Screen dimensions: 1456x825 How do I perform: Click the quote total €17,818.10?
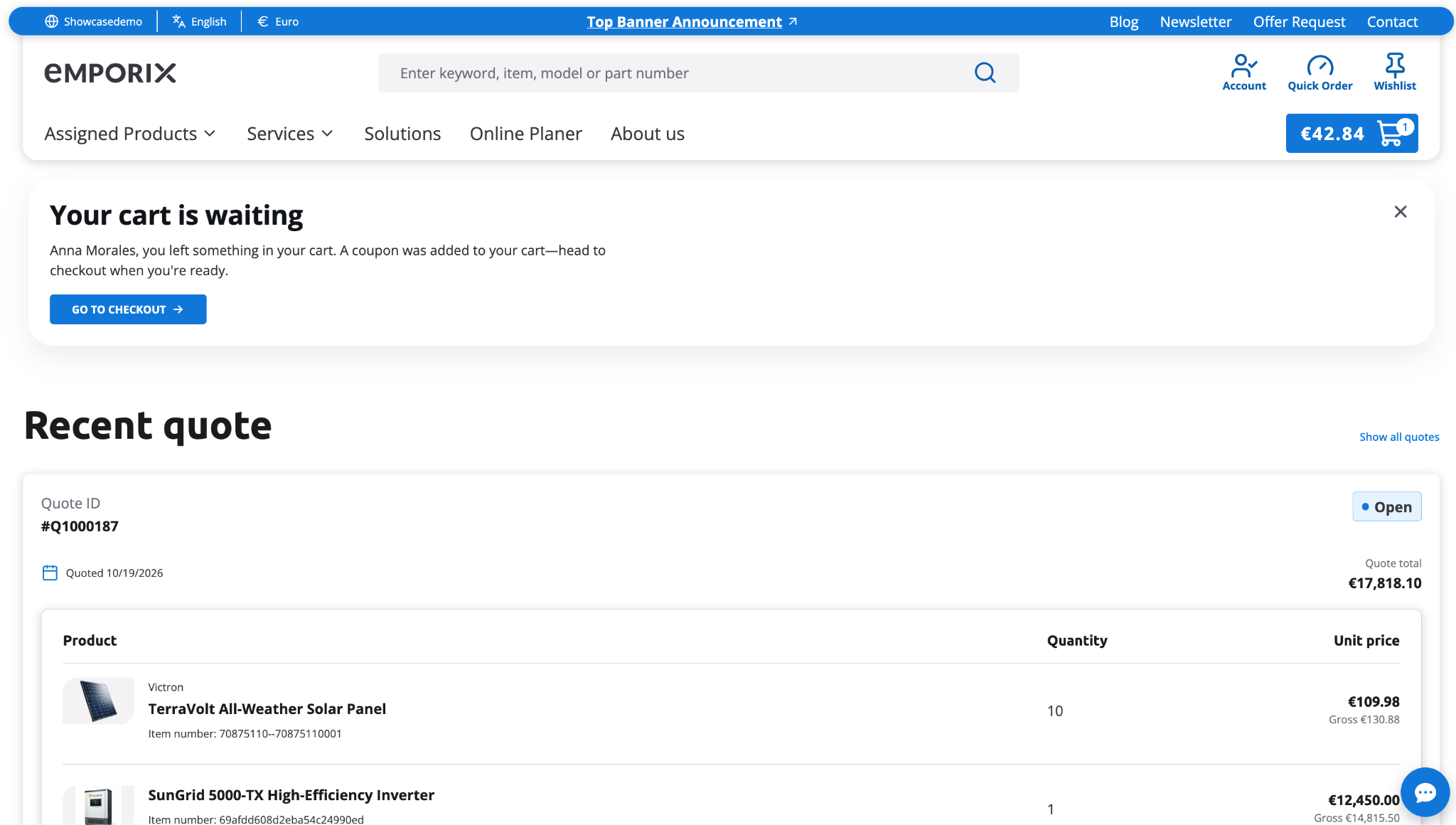coord(1384,582)
